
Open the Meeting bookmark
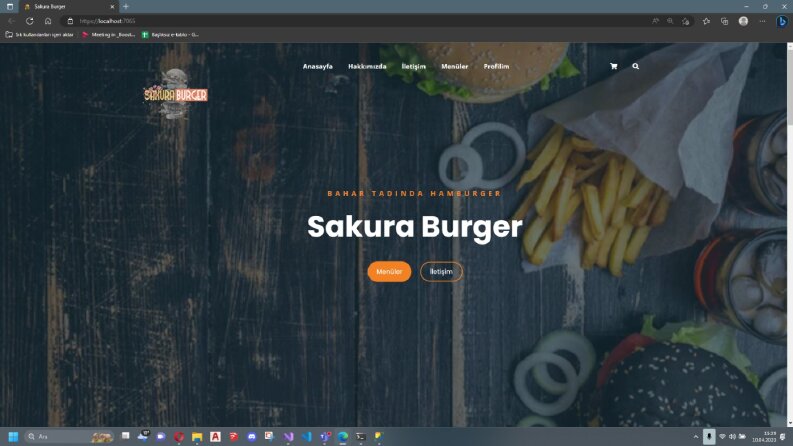109,35
